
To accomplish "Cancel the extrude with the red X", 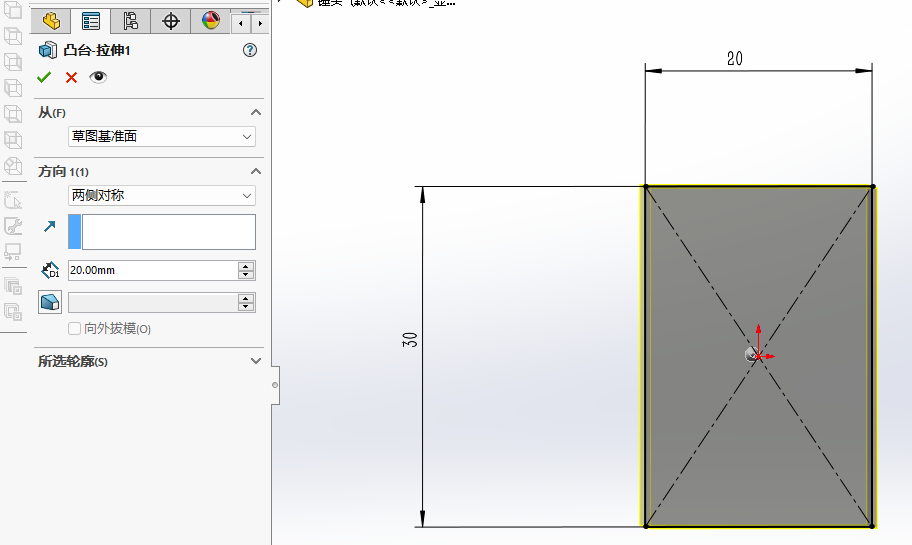I will click(71, 77).
